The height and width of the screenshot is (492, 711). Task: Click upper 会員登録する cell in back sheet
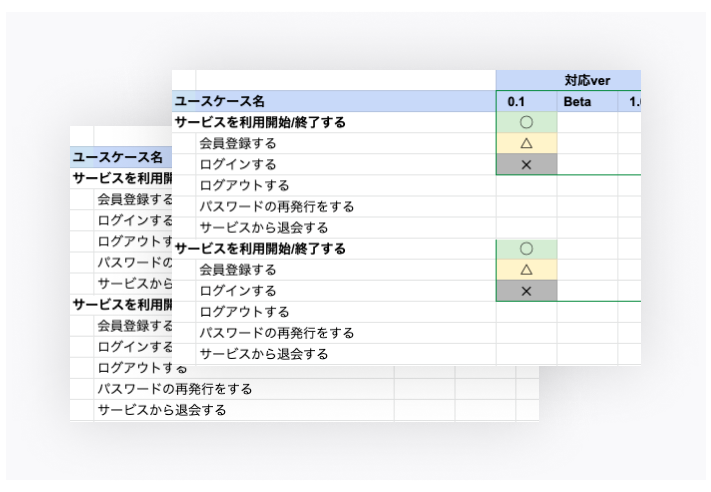[133, 199]
